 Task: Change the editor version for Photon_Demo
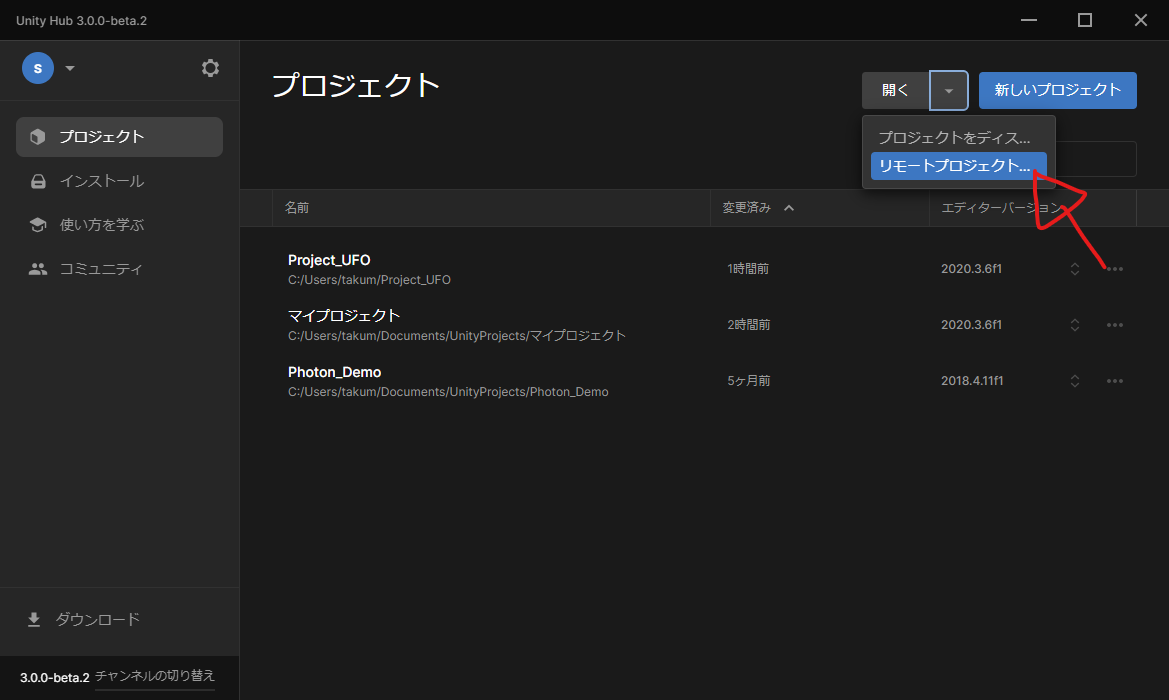pyautogui.click(x=1074, y=381)
